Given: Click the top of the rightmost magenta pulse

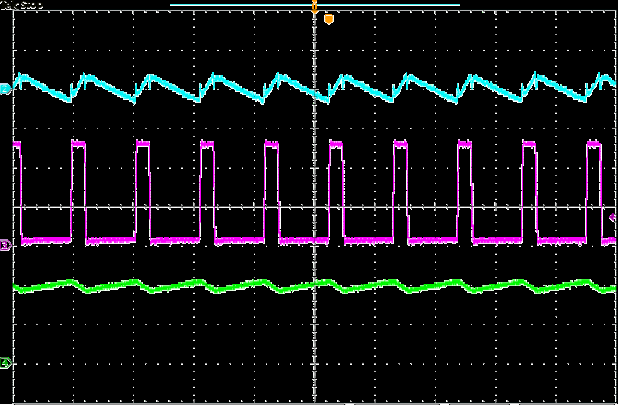Looking at the screenshot, I should [x=592, y=146].
